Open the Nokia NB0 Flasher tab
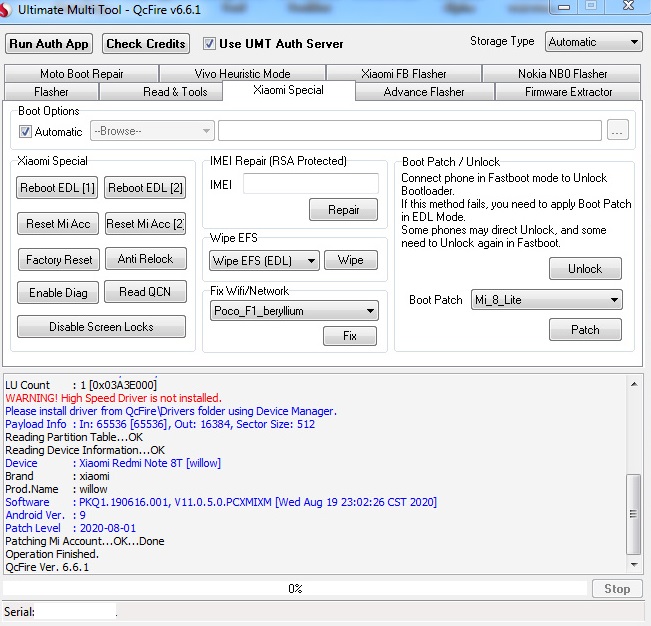The image size is (651, 626). [562, 73]
